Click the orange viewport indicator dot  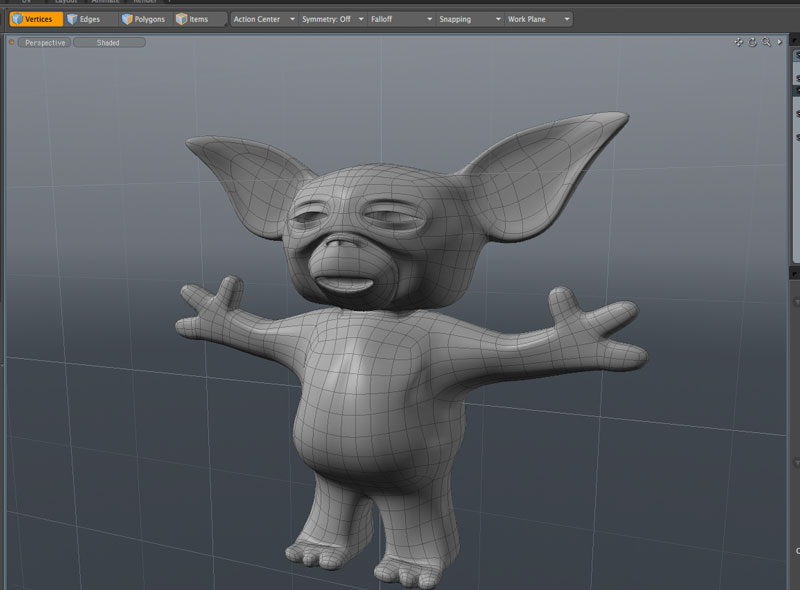click(11, 43)
